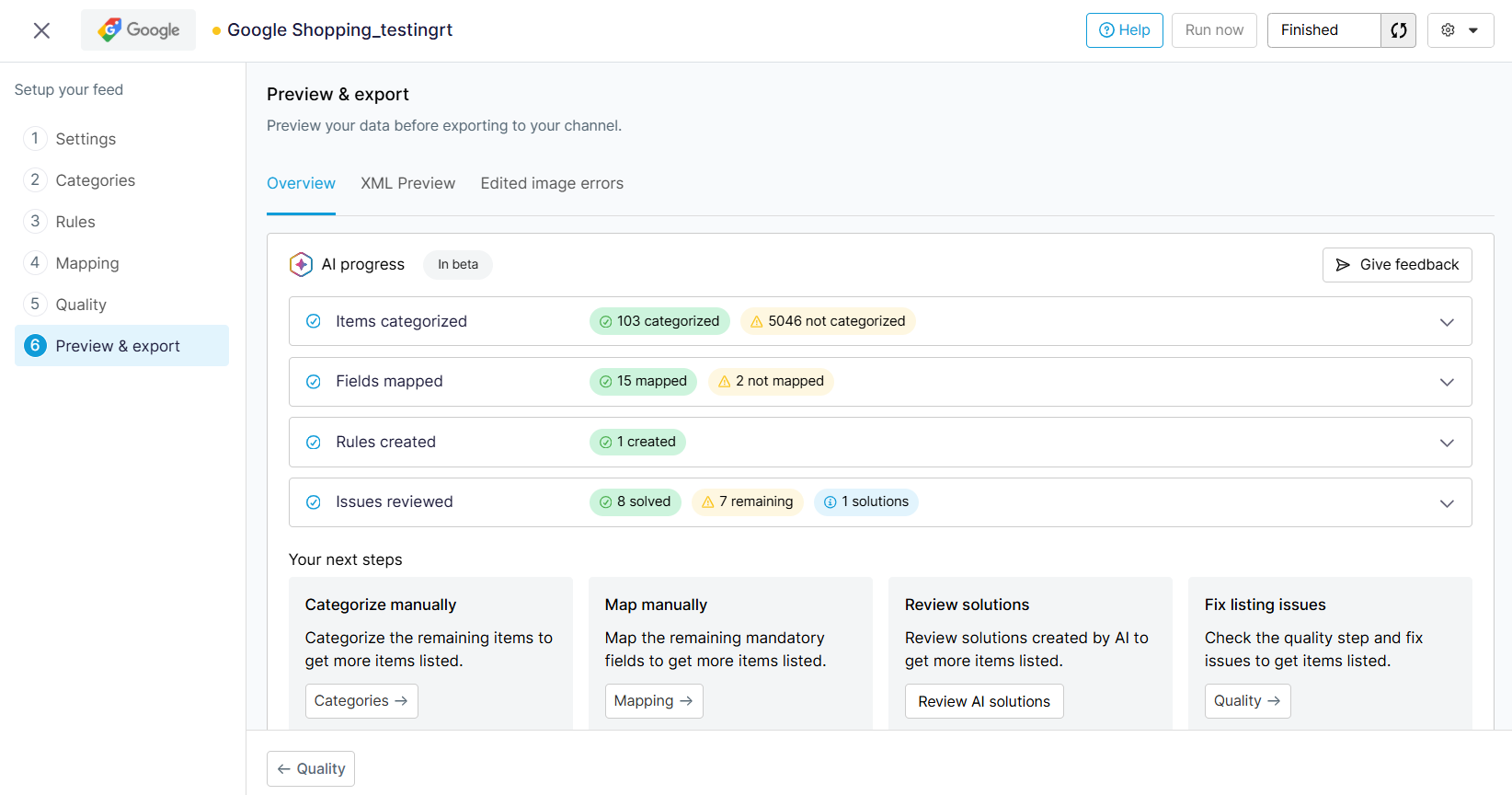
Task: Go to step 5 Quality
Action: (x=121, y=305)
